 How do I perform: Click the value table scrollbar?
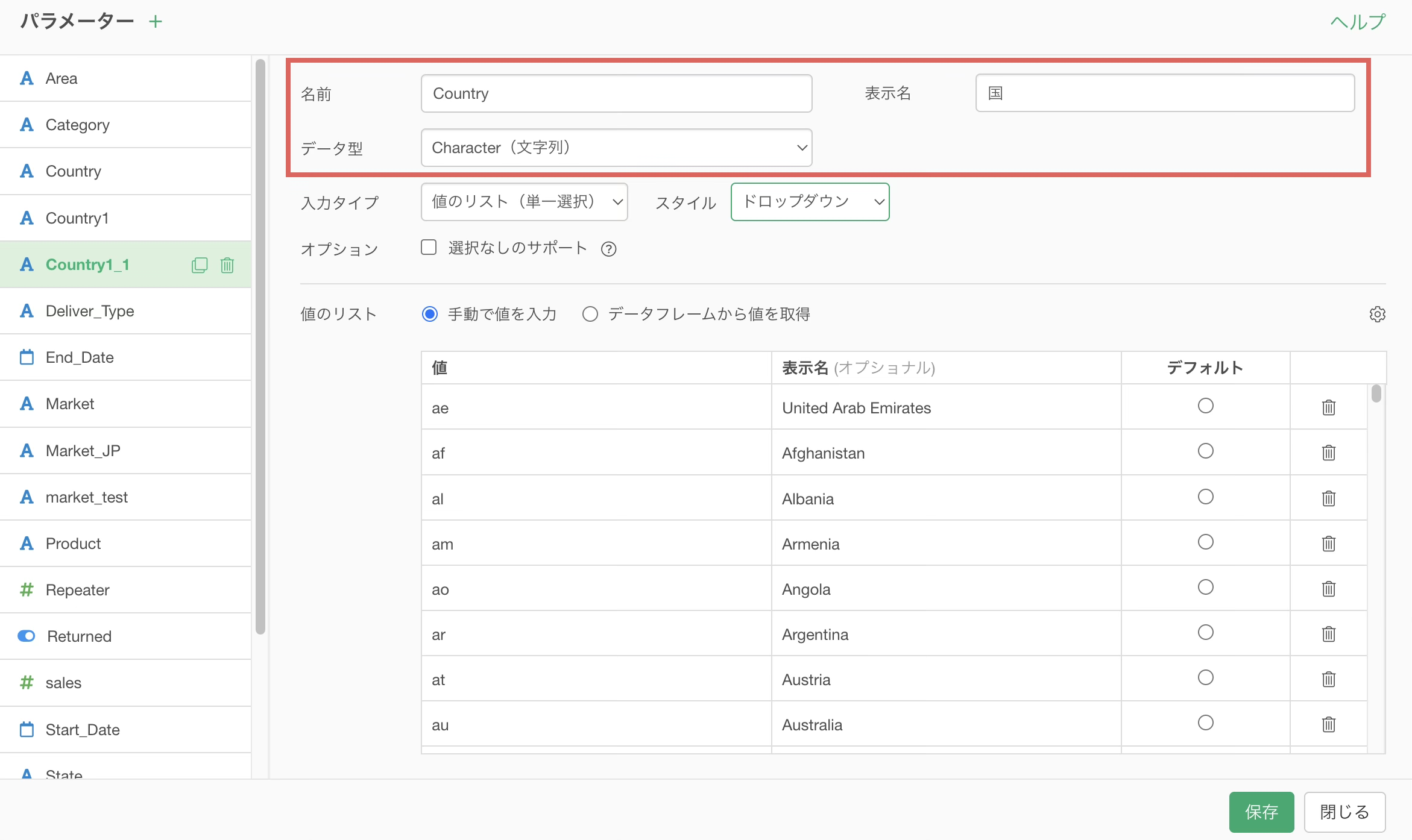pos(1376,393)
